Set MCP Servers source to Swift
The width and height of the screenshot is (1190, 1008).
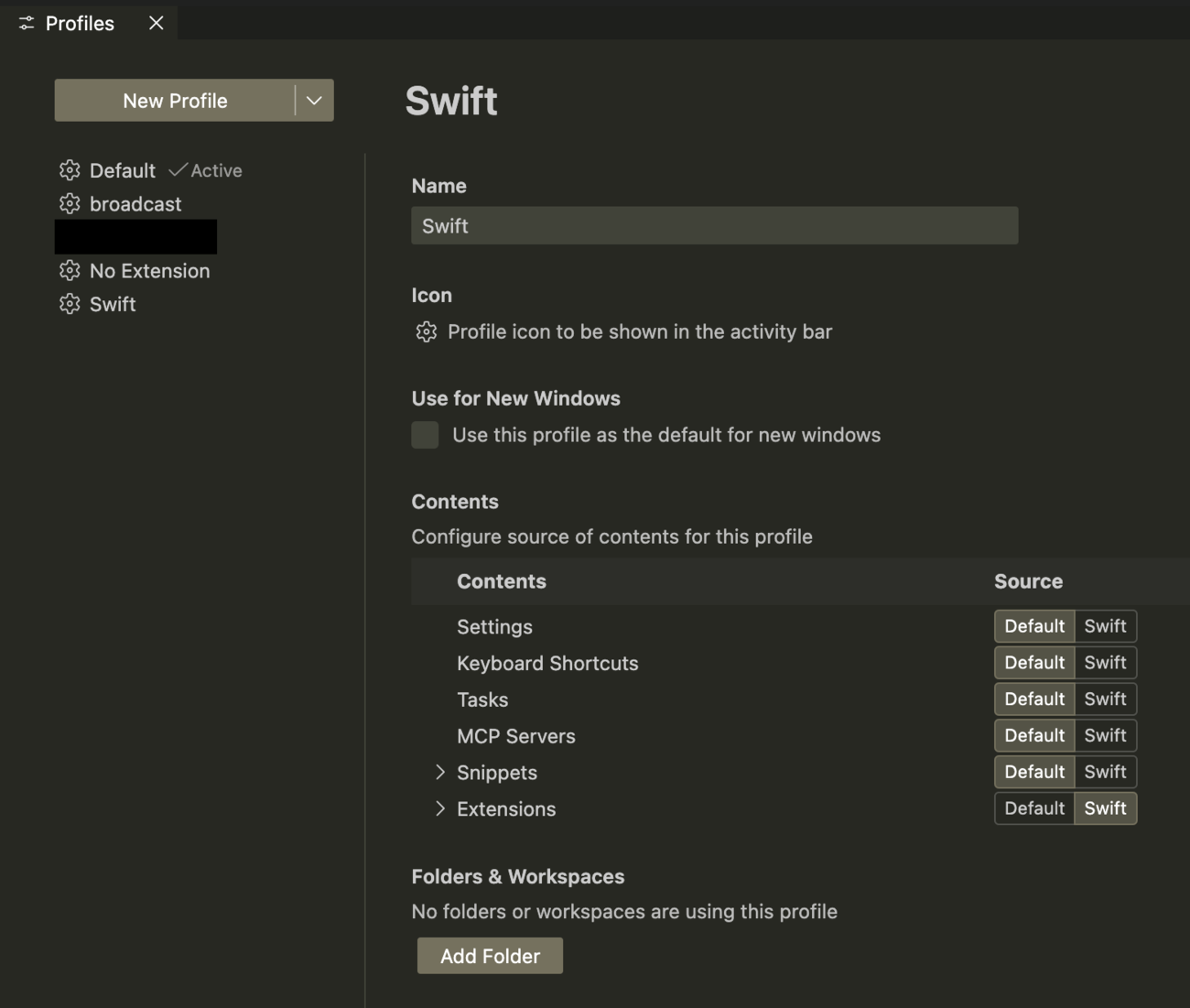pos(1106,735)
